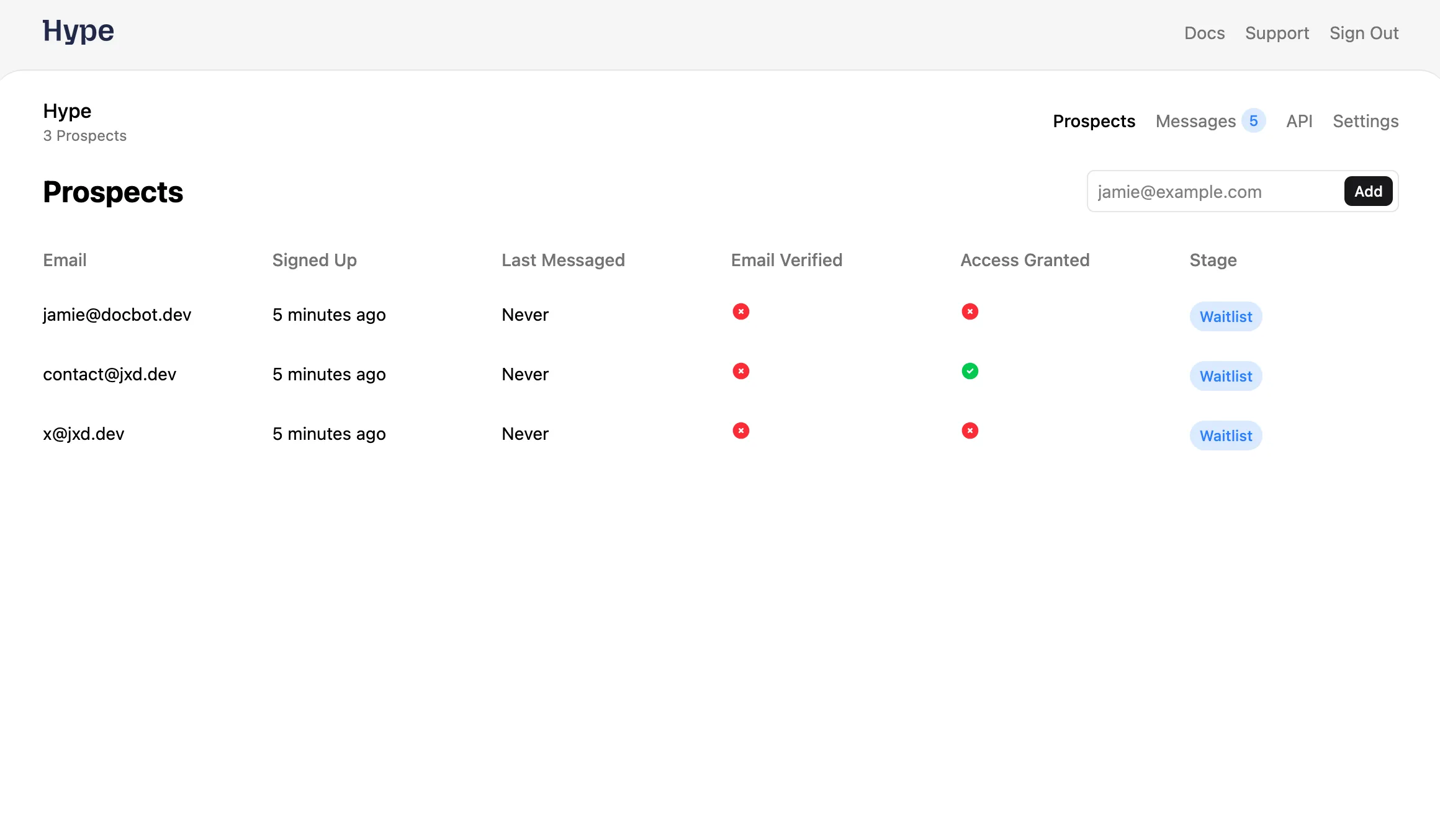This screenshot has width=1440, height=840.
Task: Click x@jxd.dev access granted red X icon
Action: point(970,431)
